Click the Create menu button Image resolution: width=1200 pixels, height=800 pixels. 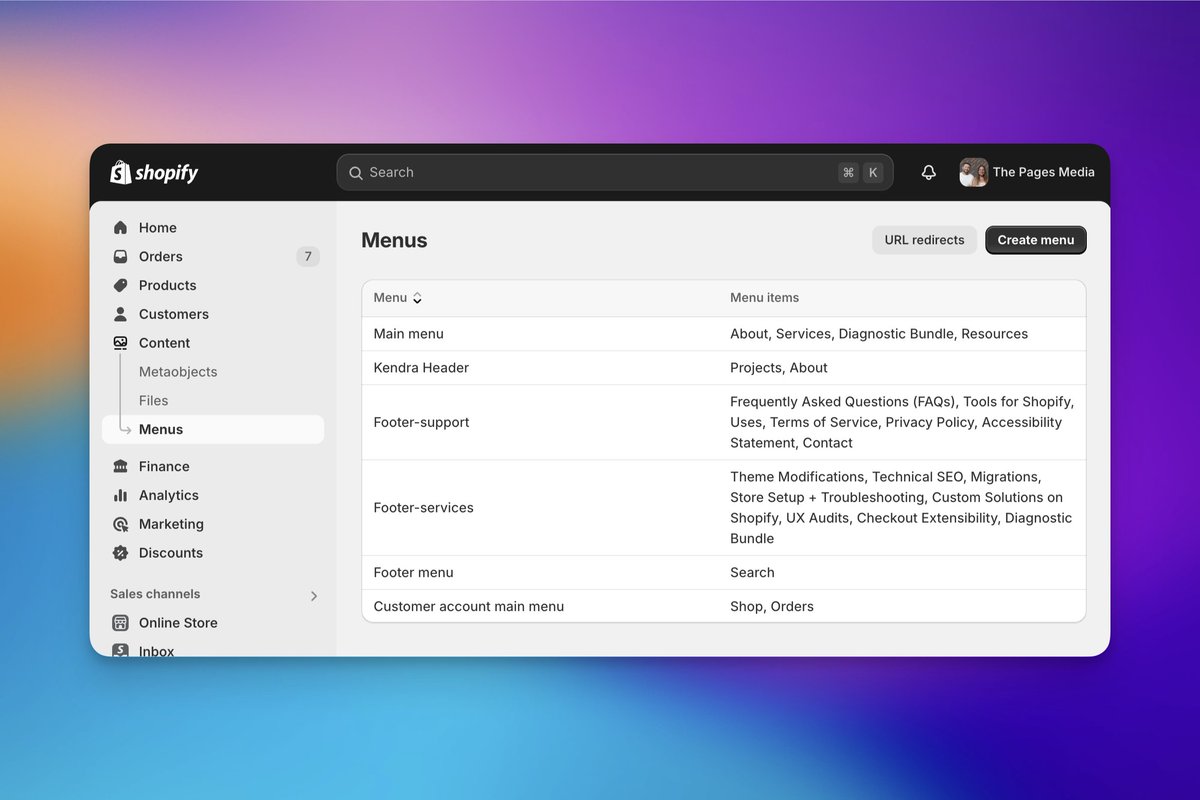click(1036, 240)
